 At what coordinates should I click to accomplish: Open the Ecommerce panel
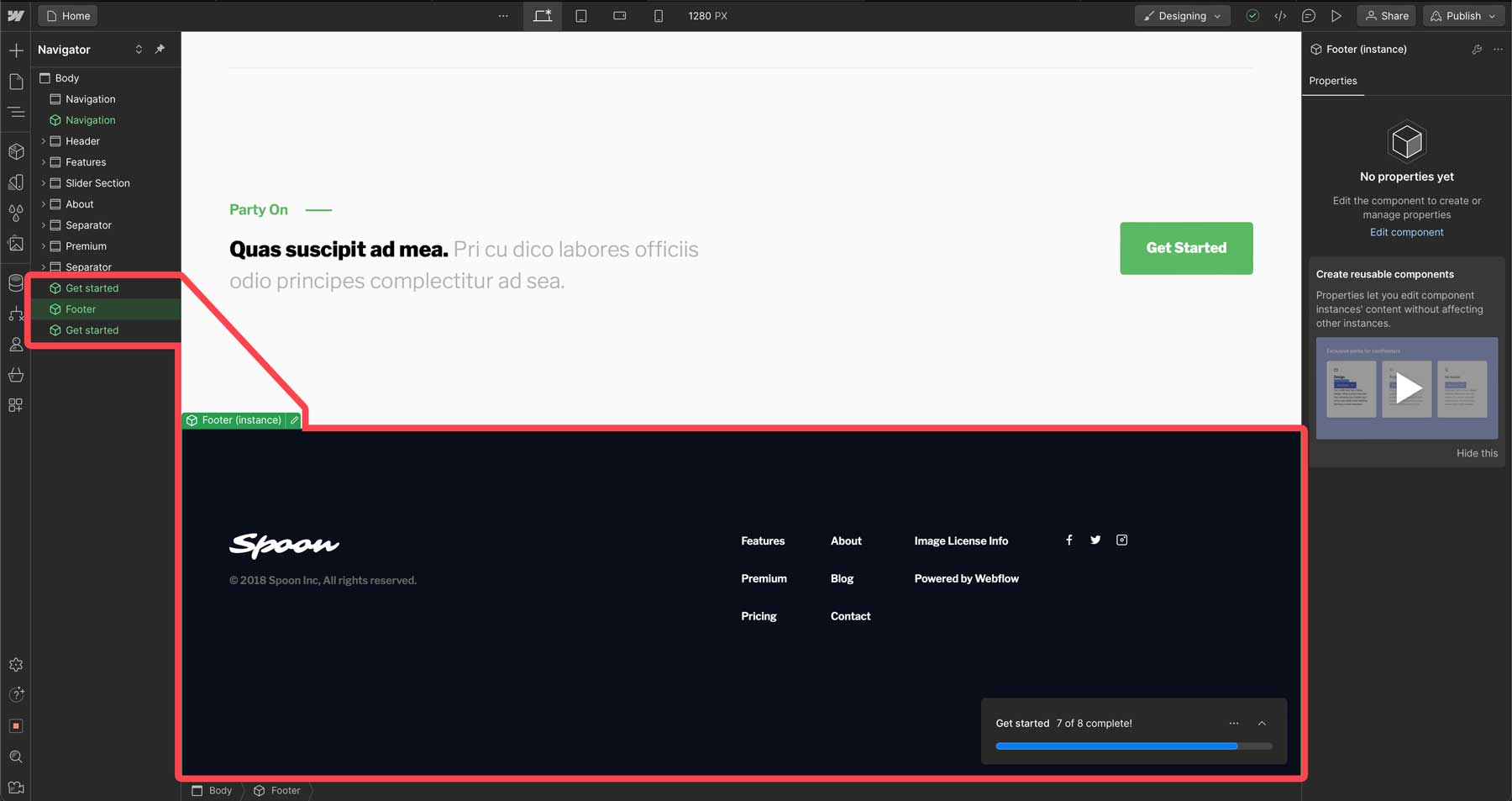pos(15,376)
